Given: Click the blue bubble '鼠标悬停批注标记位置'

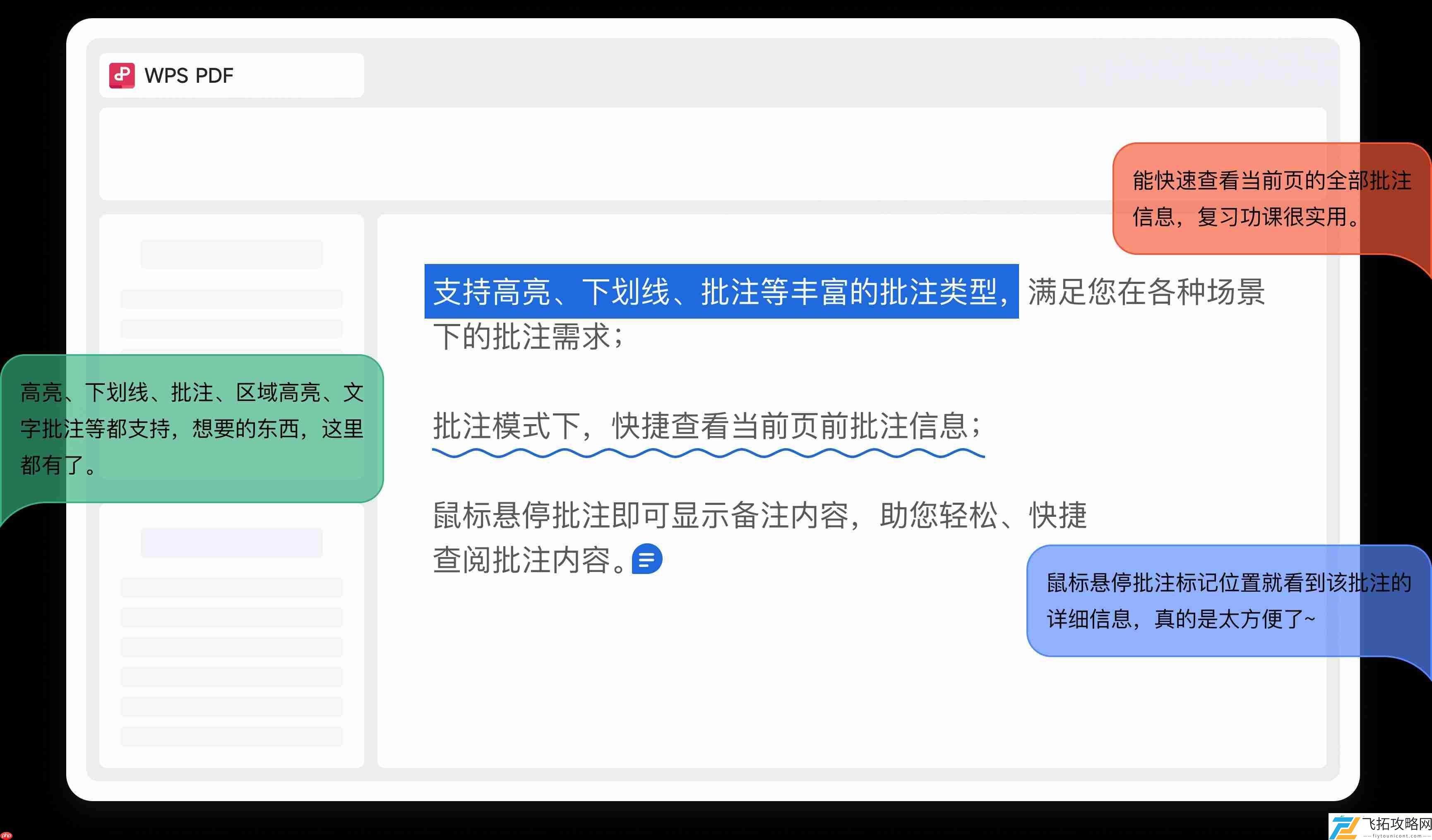Looking at the screenshot, I should (x=1228, y=601).
